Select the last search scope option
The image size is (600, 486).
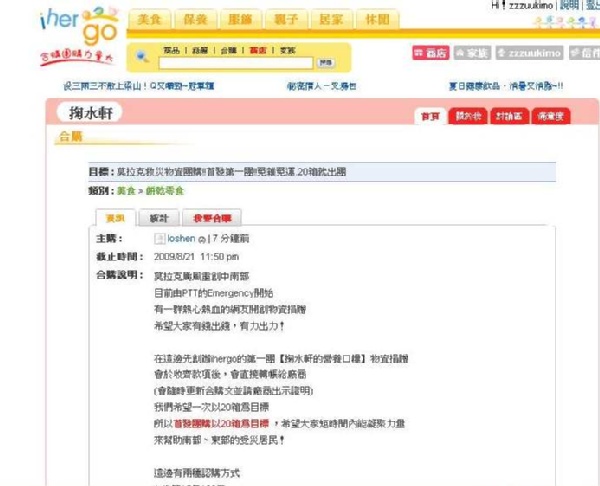[x=288, y=50]
